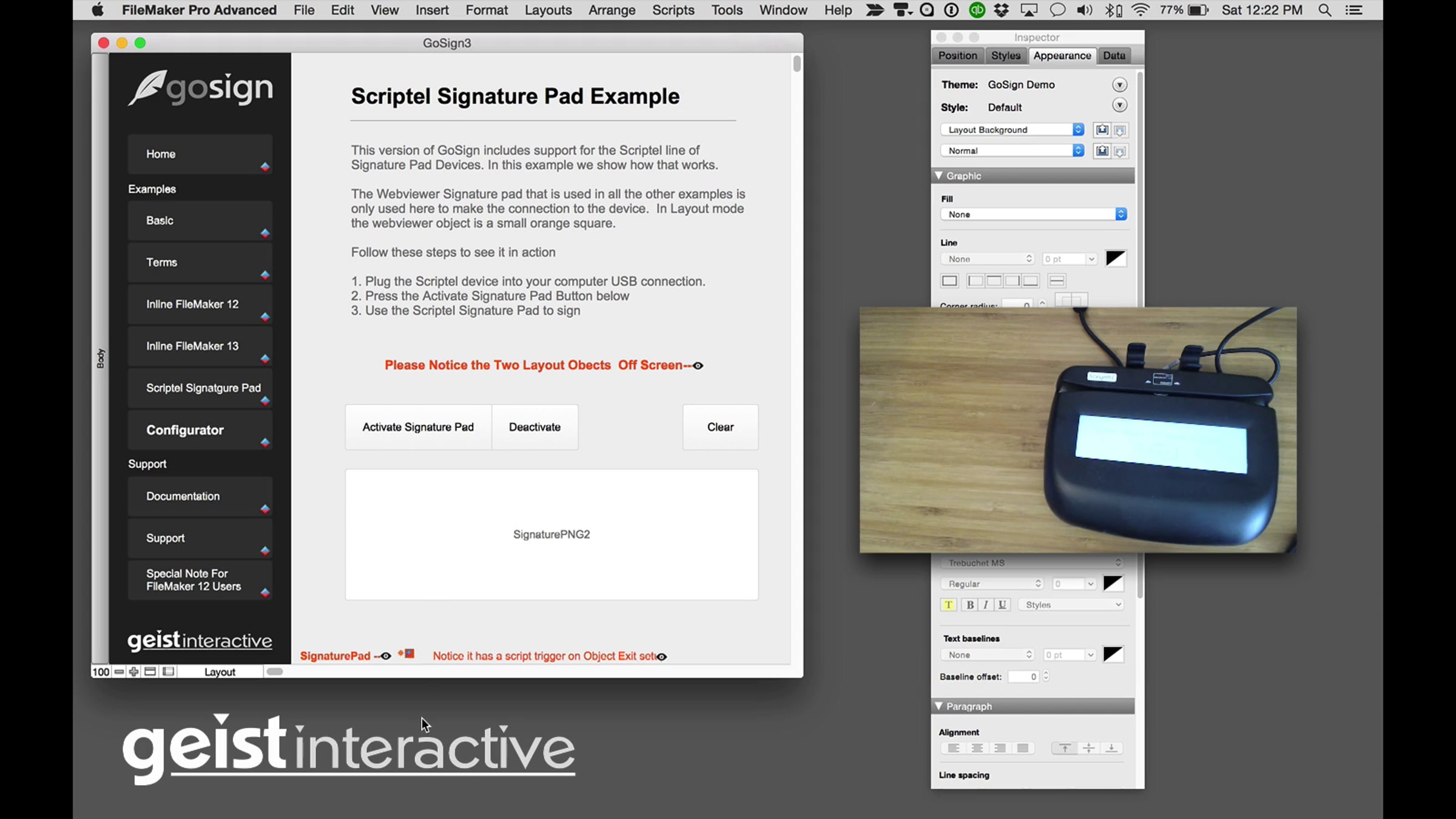Open Dropbox menu bar icon
1456x819 pixels.
click(x=1002, y=10)
